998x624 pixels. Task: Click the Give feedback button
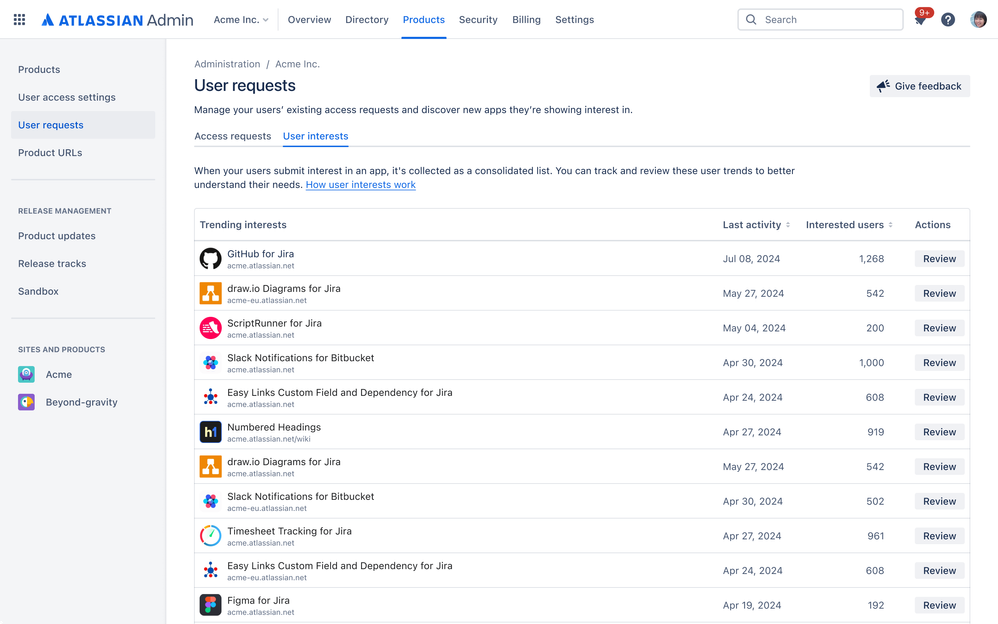(920, 86)
